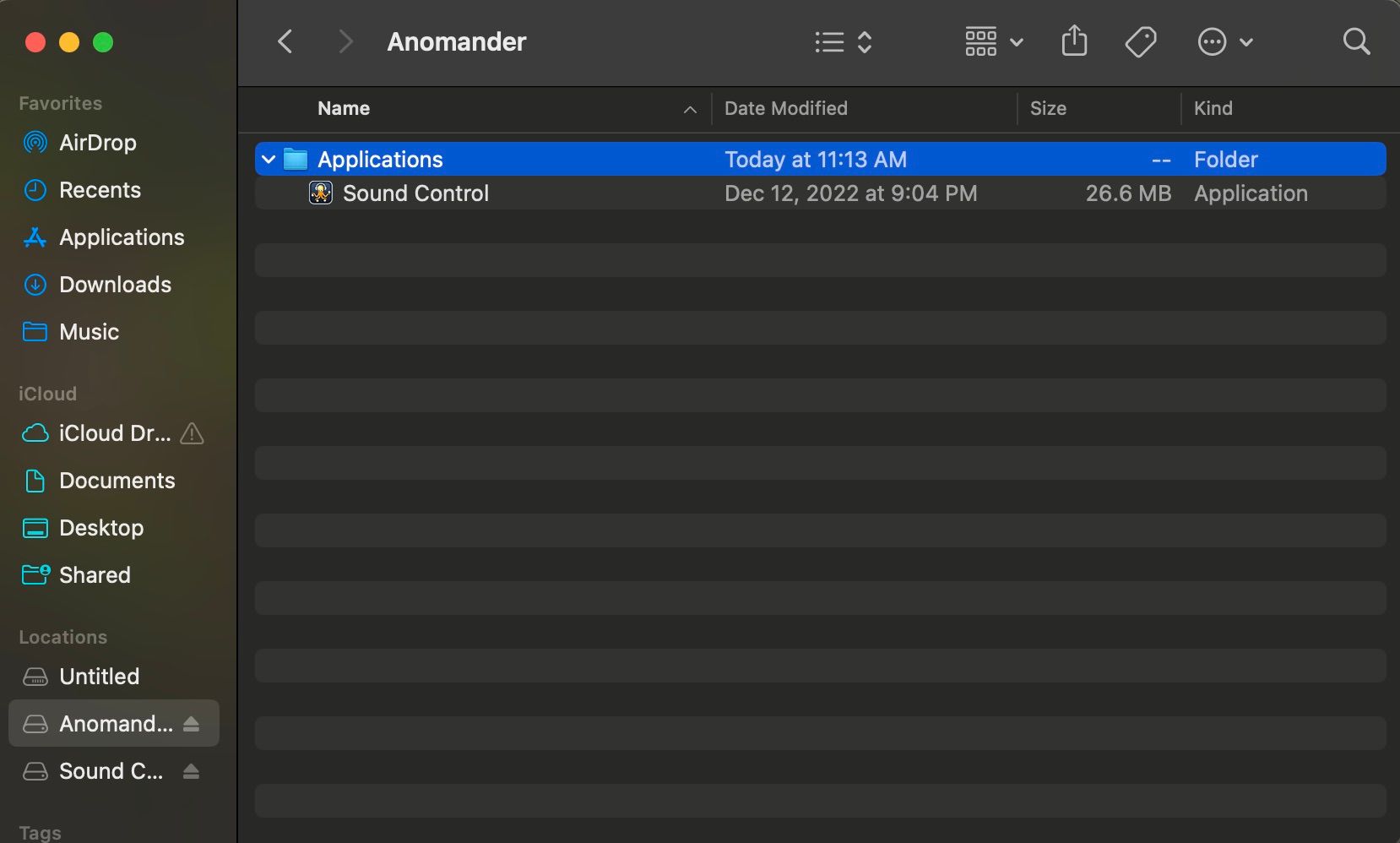Click the 'Folder' kind cell

point(1225,160)
